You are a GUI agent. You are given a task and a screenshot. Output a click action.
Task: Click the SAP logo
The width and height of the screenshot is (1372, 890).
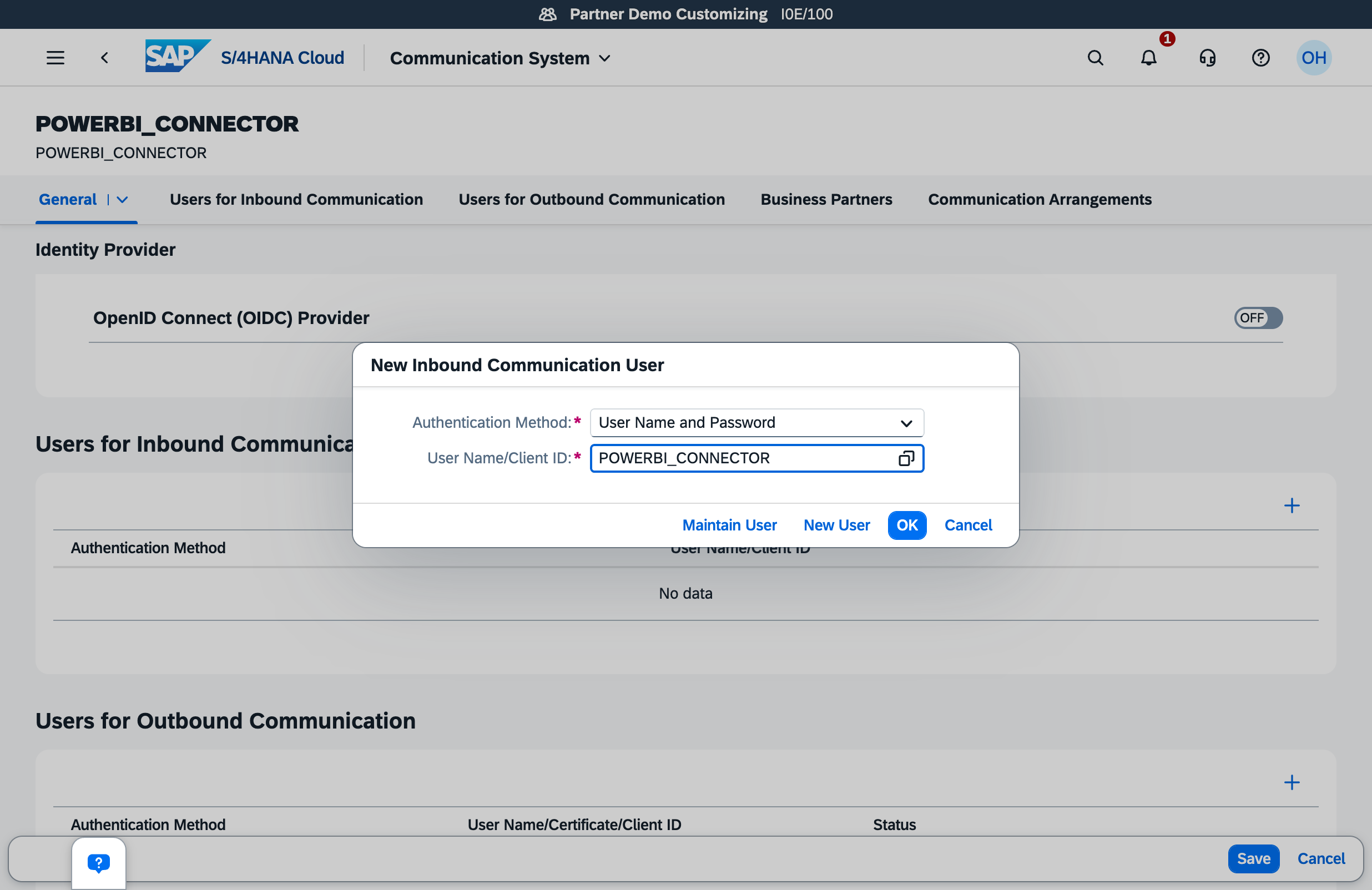[178, 56]
